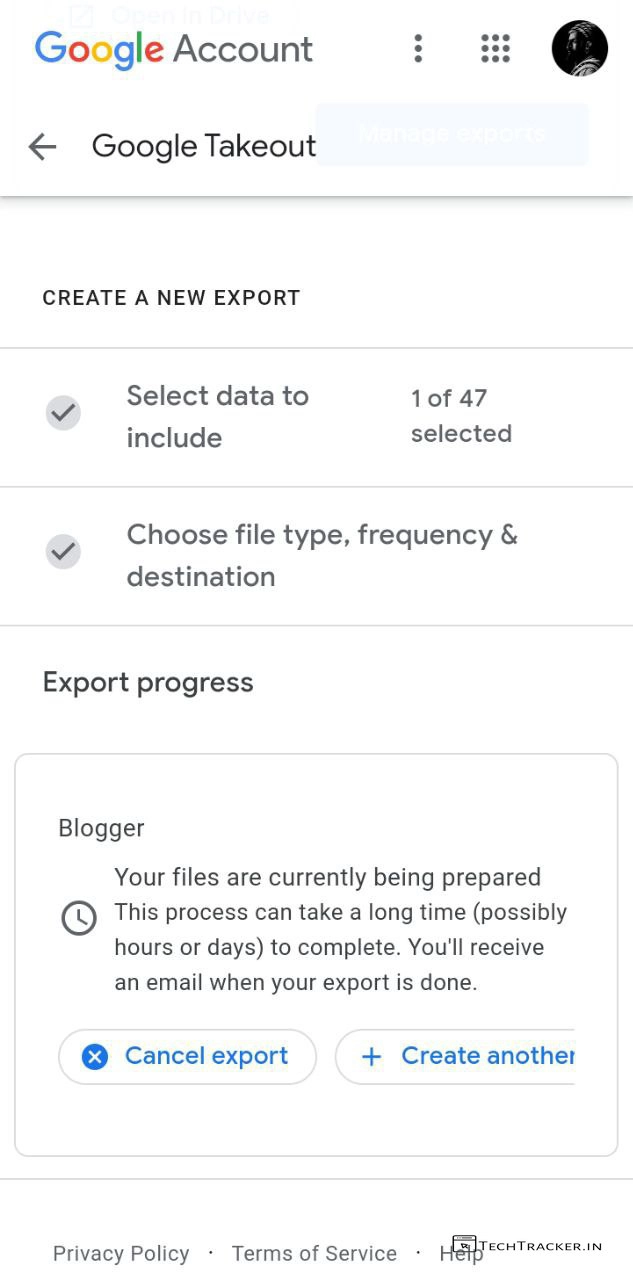Click the X icon on Cancel export

pos(95,1056)
